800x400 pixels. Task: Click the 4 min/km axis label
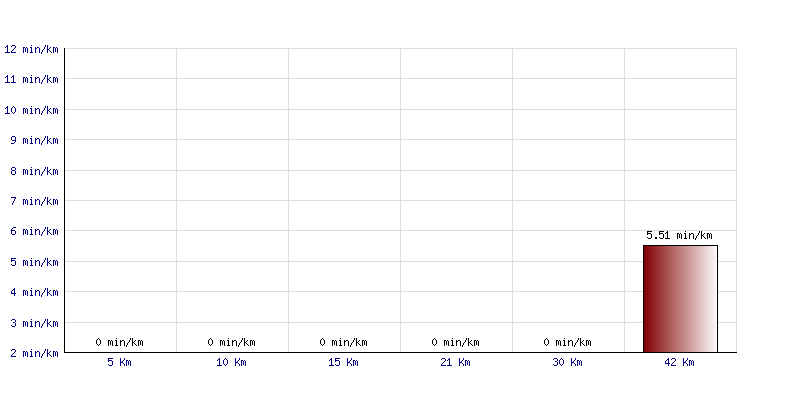tap(34, 292)
